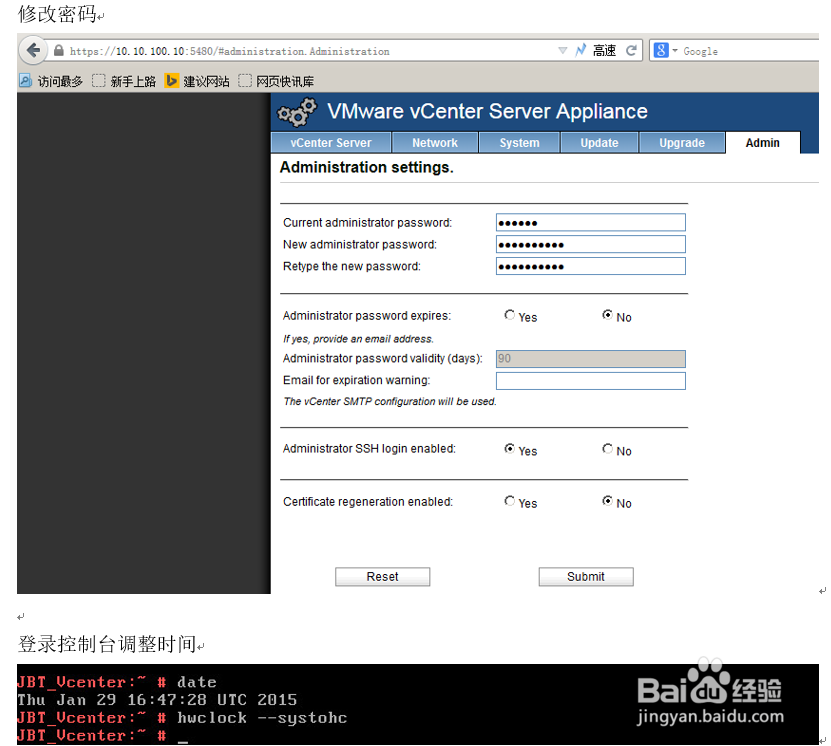The height and width of the screenshot is (746, 831).
Task: Select No for certificate regeneration
Action: tap(607, 501)
